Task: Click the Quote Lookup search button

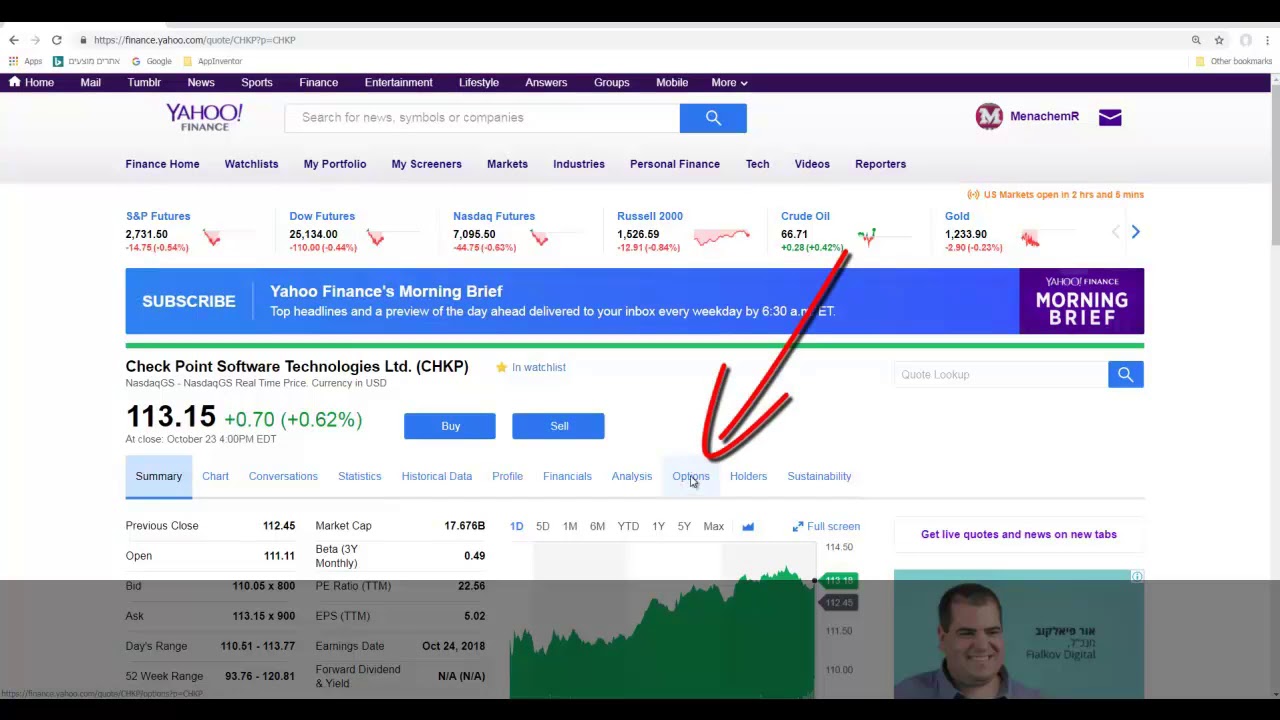Action: tap(1125, 374)
